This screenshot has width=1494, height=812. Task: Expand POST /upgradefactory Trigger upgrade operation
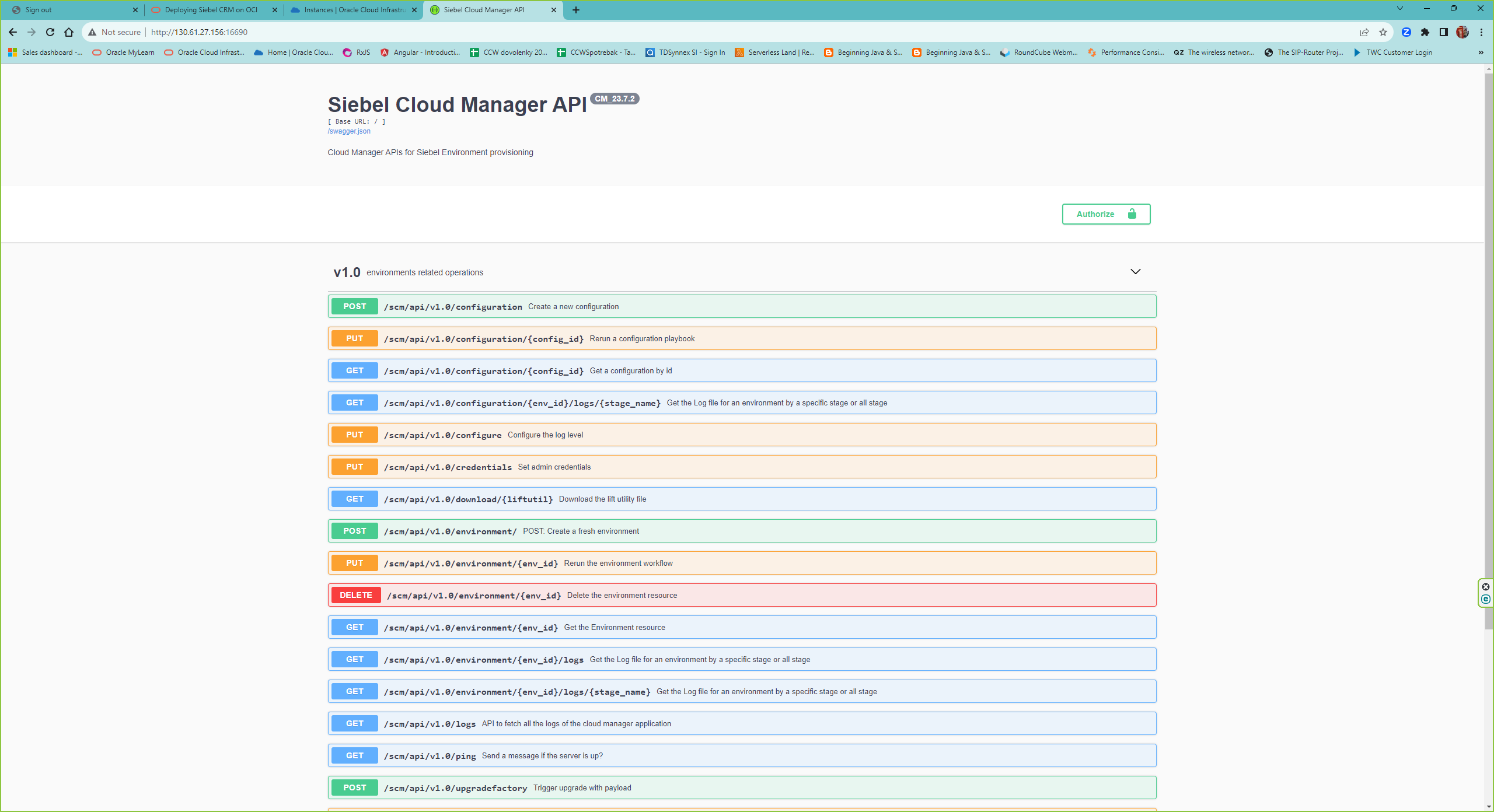742,787
